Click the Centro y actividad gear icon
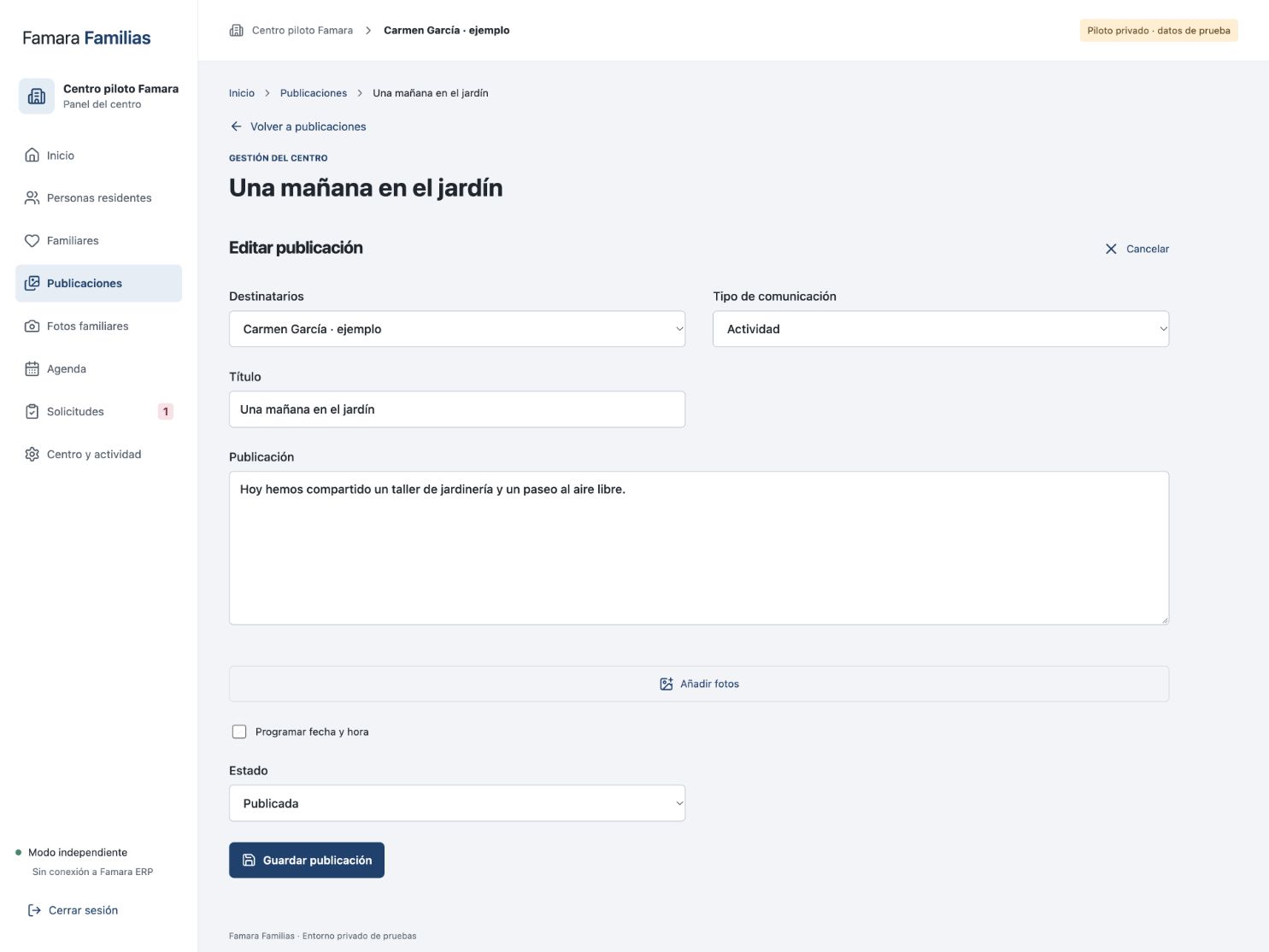The width and height of the screenshot is (1269, 952). pos(32,454)
